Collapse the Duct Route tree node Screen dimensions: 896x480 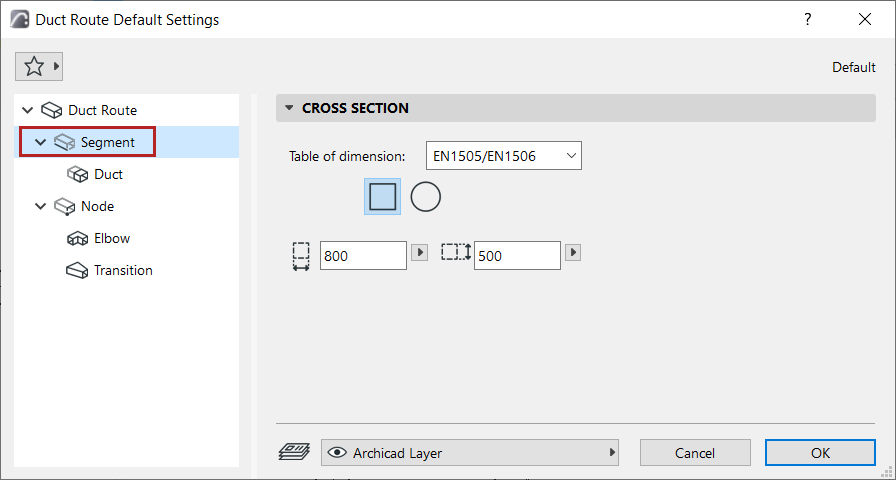pos(27,110)
